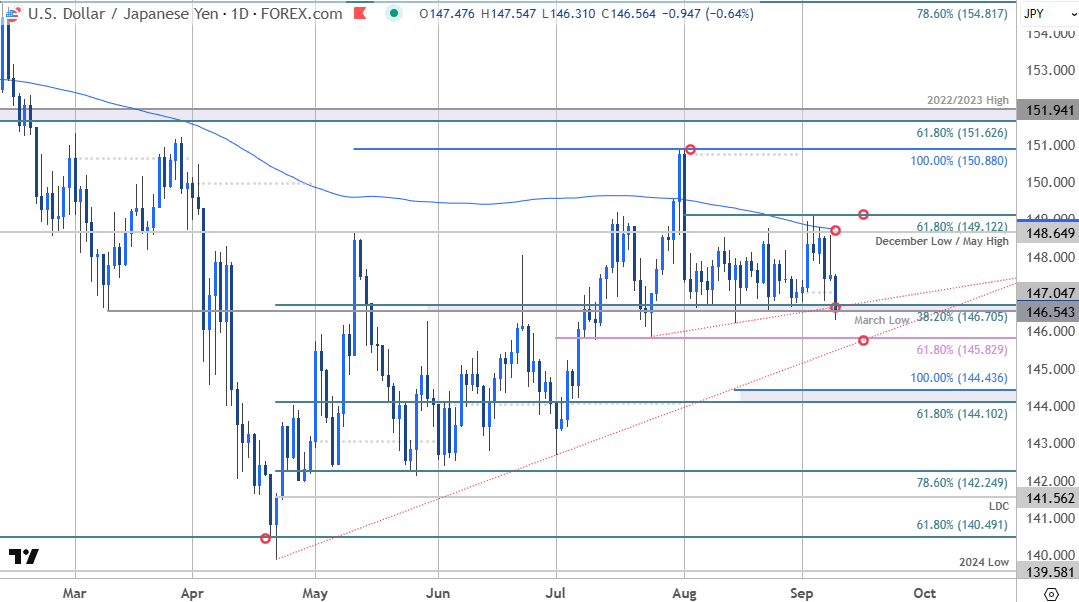Click the circled marker near the 149.122 level
Image resolution: width=1079 pixels, height=602 pixels.
(862, 213)
